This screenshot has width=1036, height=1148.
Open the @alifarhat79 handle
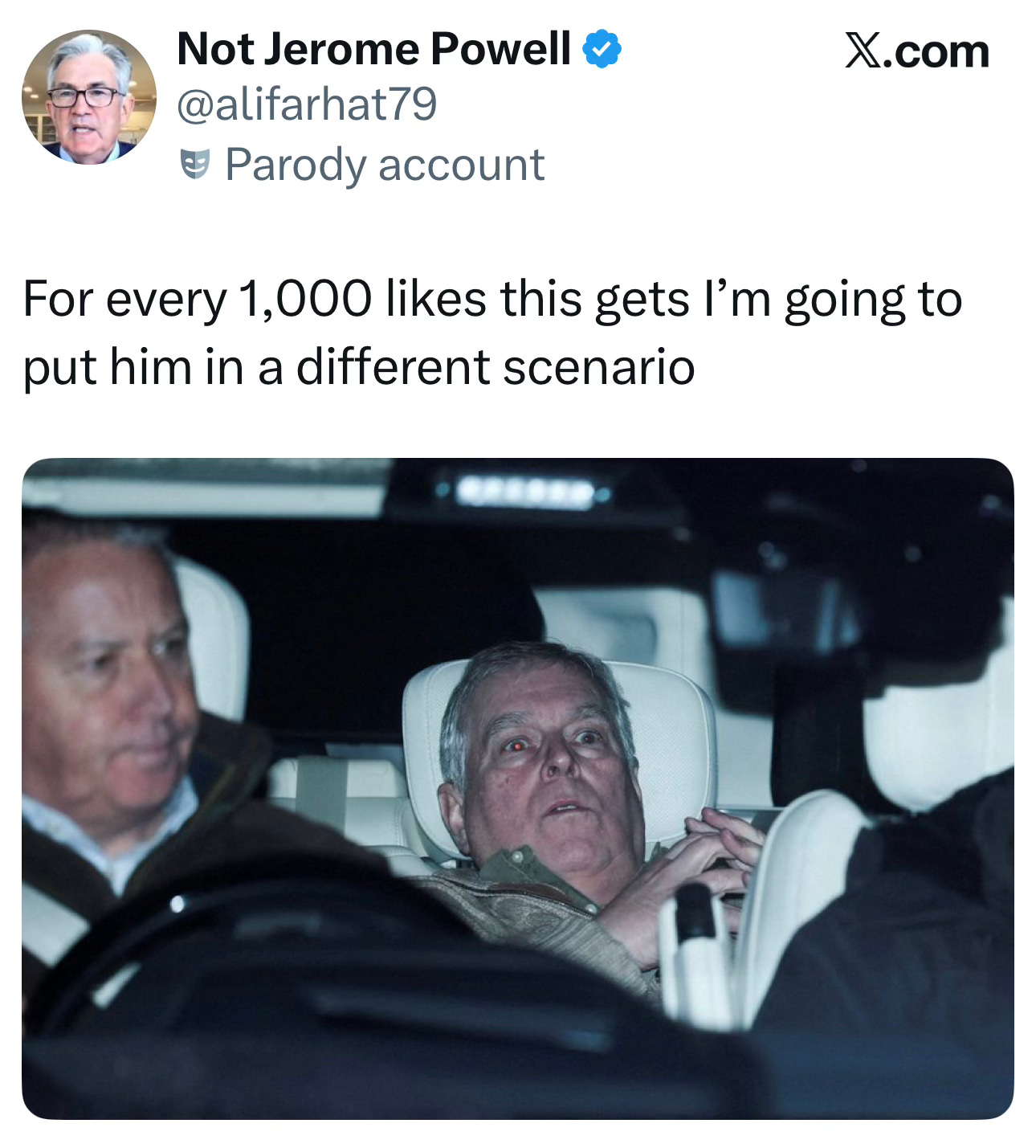[x=307, y=104]
